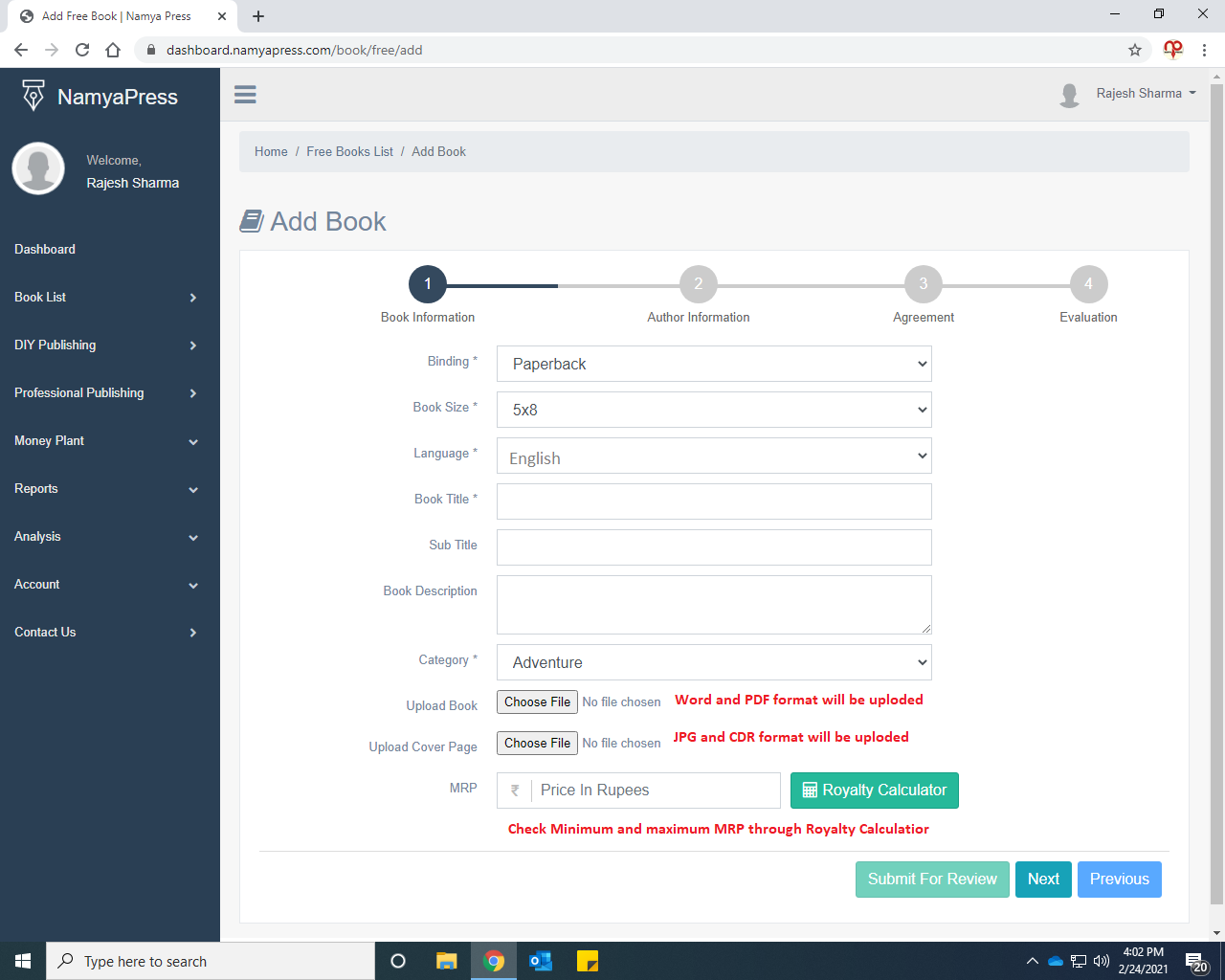Click the NamyaPress pen logo icon

33,96
